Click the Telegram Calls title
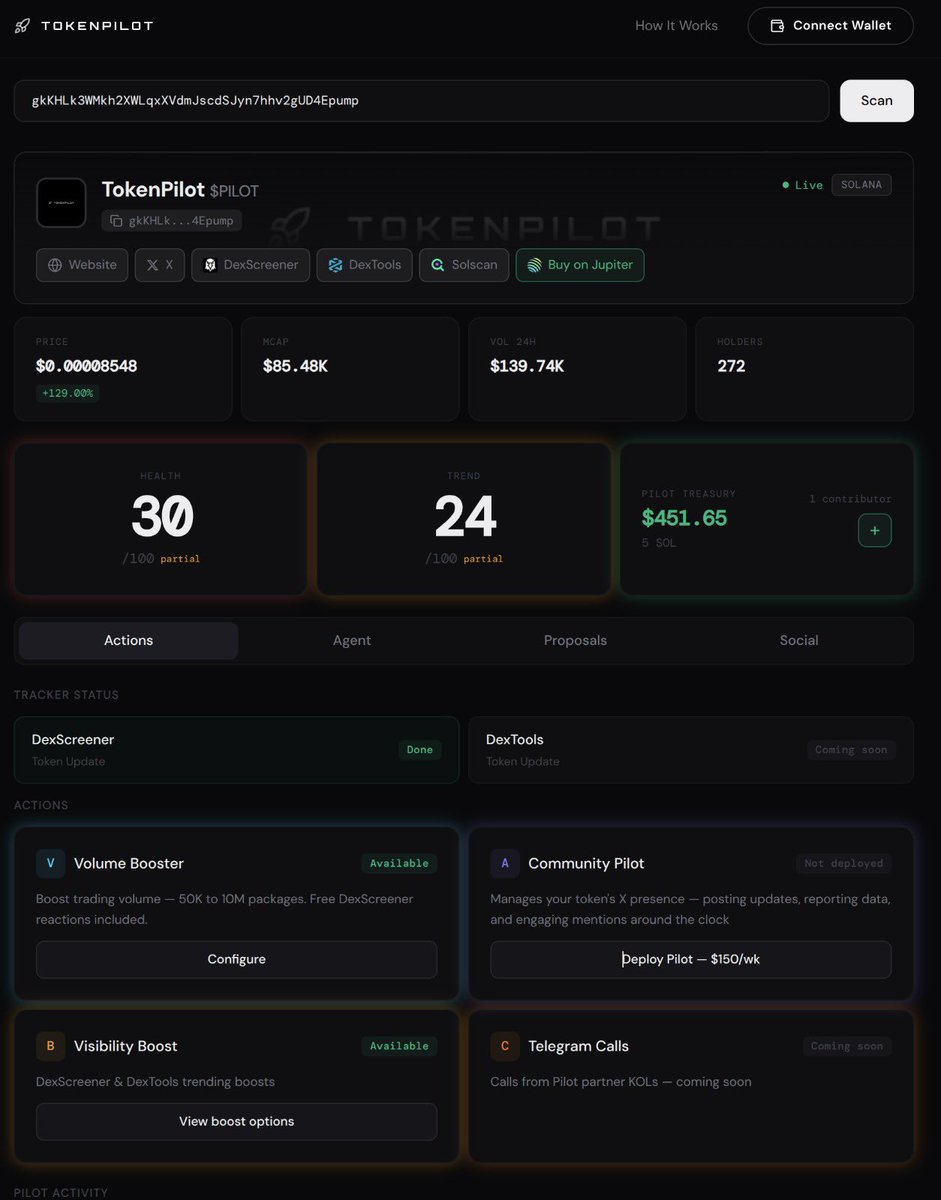This screenshot has width=941, height=1200. coord(578,1046)
